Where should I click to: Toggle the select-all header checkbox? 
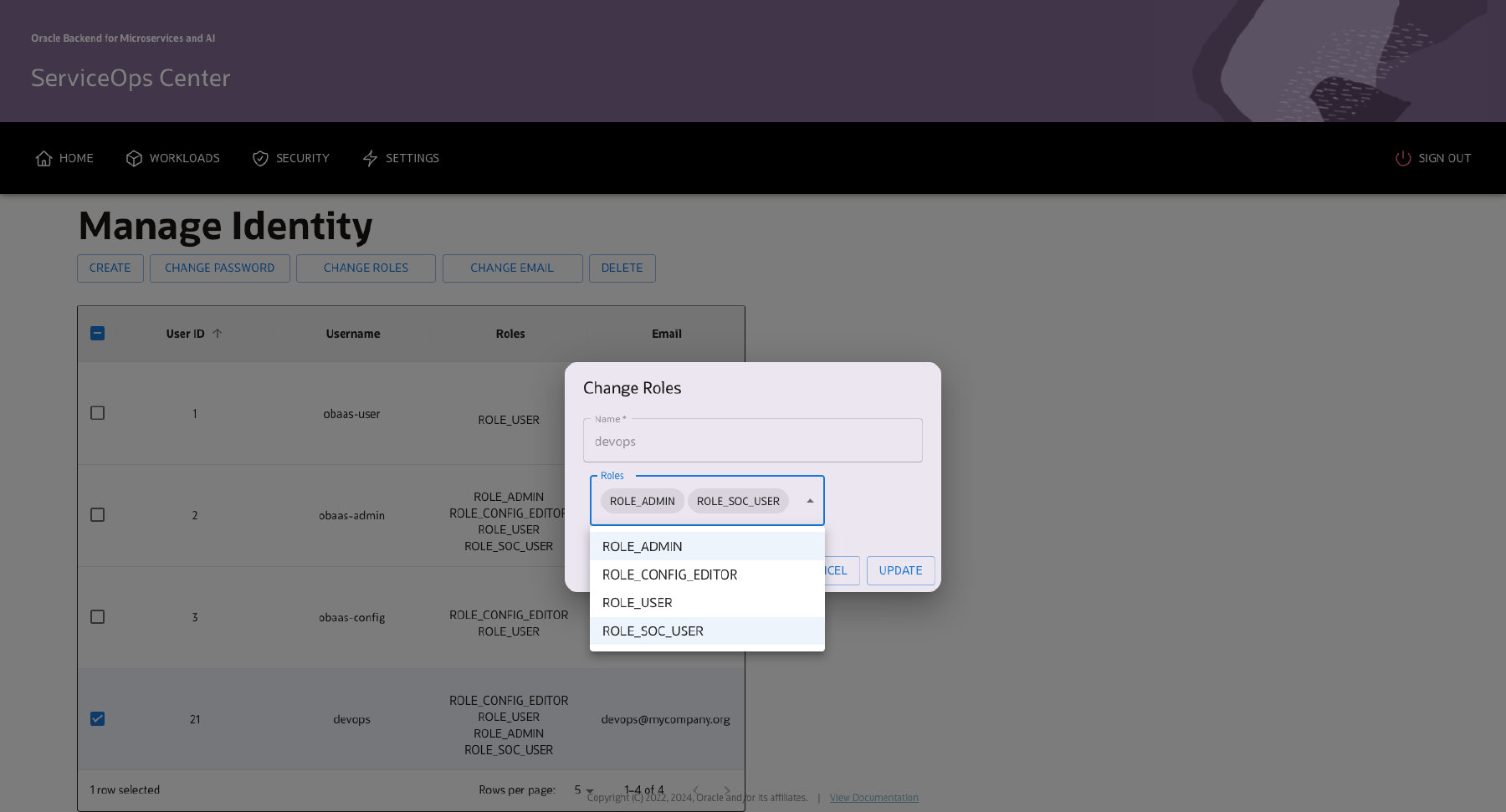[x=98, y=334]
